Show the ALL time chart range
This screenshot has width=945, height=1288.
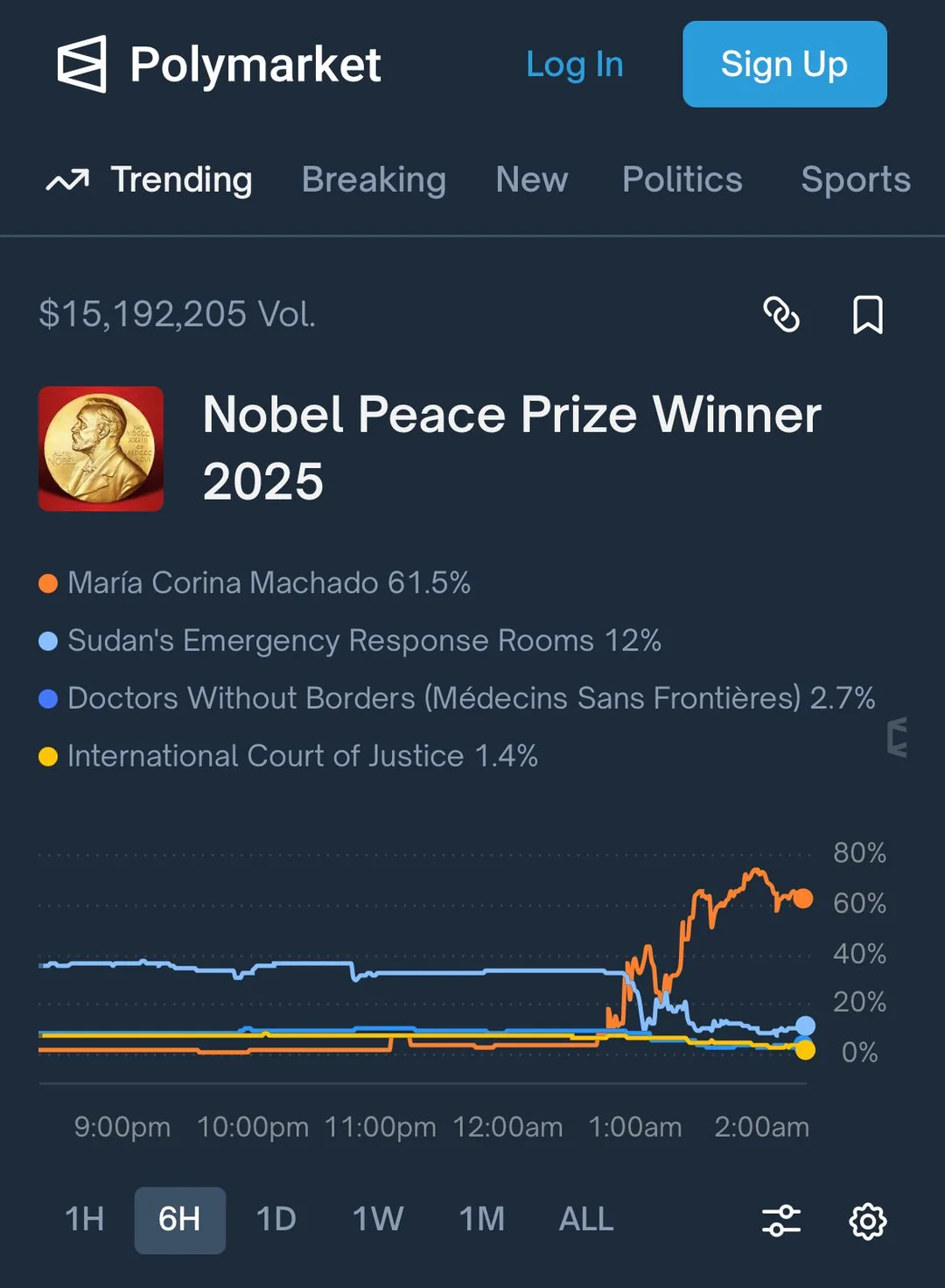586,1219
